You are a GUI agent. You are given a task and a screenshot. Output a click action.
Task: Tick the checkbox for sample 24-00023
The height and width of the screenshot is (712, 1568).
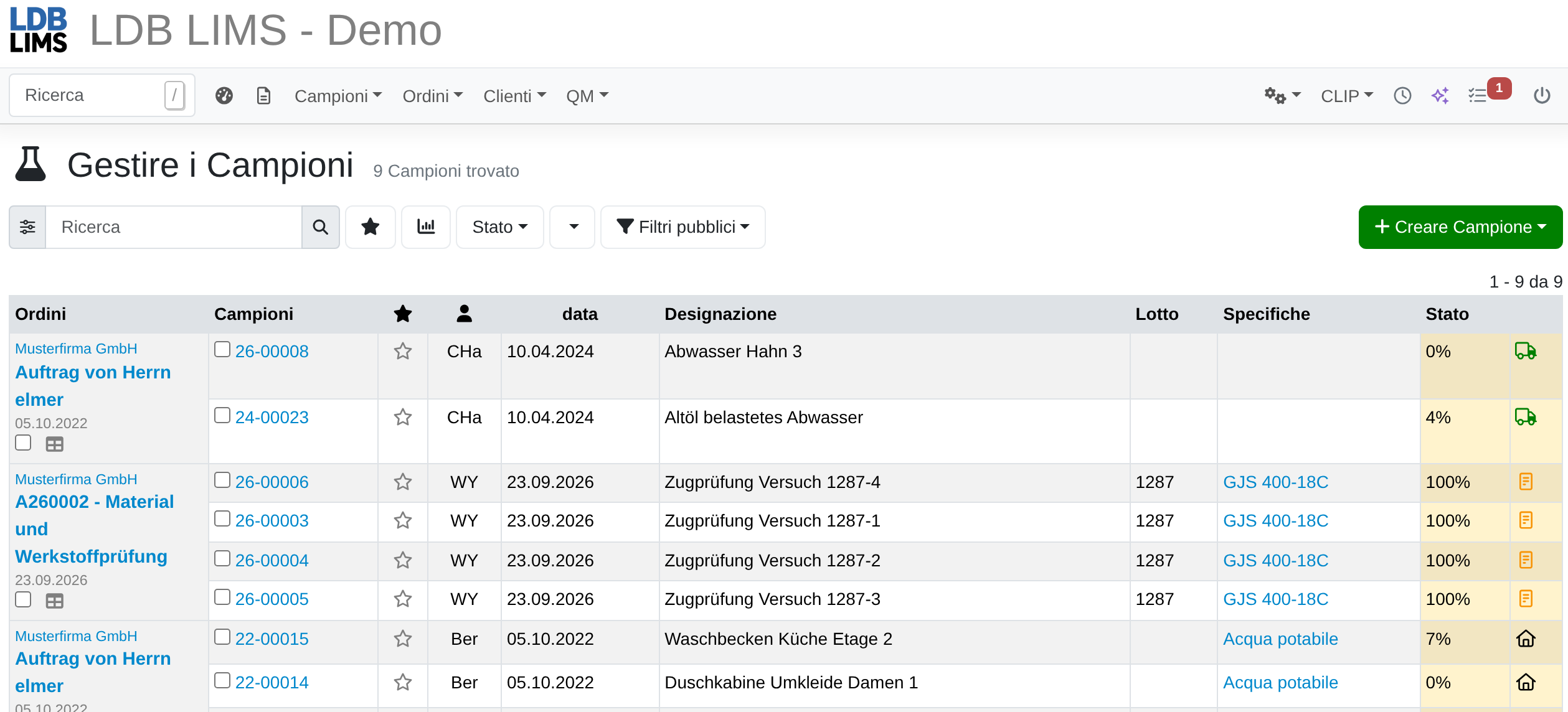pyautogui.click(x=222, y=415)
